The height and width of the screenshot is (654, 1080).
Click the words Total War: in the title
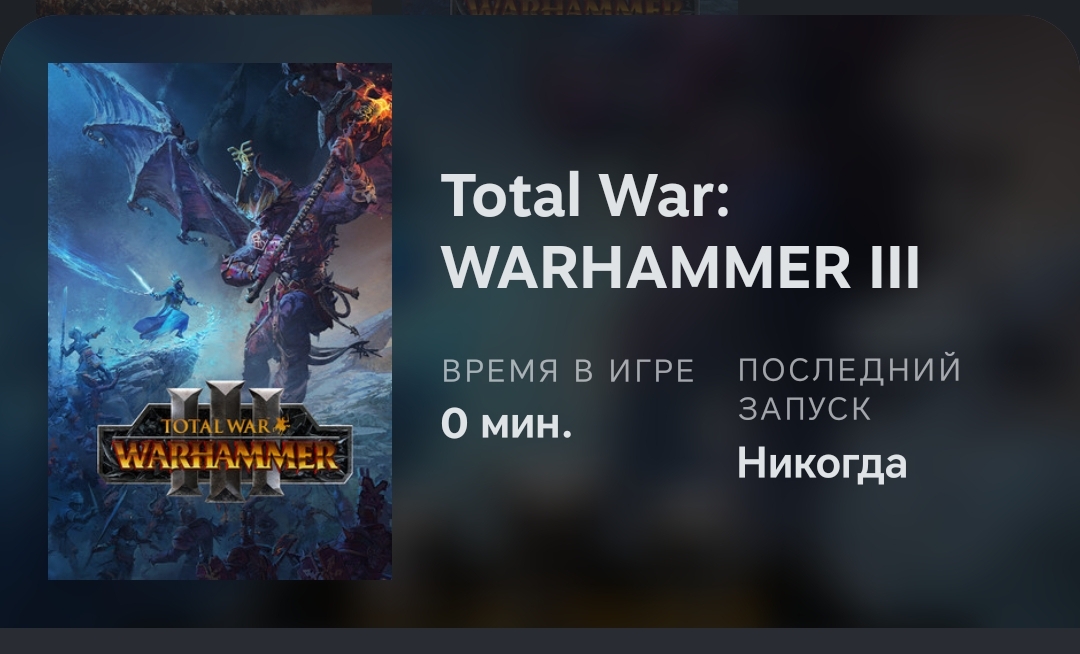click(585, 195)
